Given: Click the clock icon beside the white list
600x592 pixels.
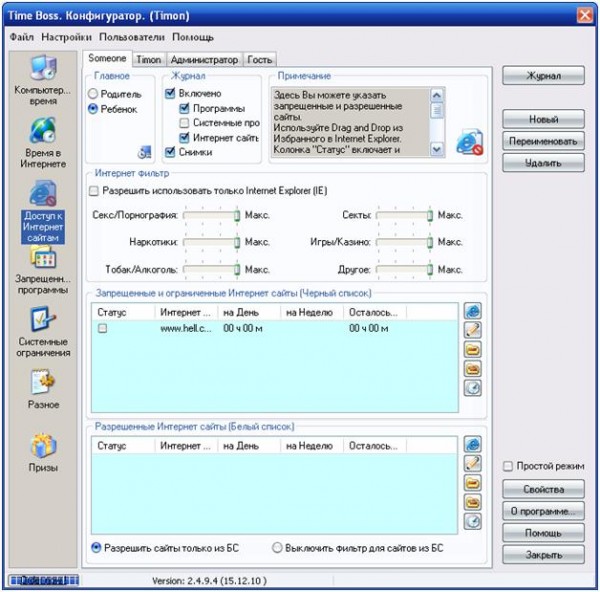Looking at the screenshot, I should pyautogui.click(x=473, y=521).
